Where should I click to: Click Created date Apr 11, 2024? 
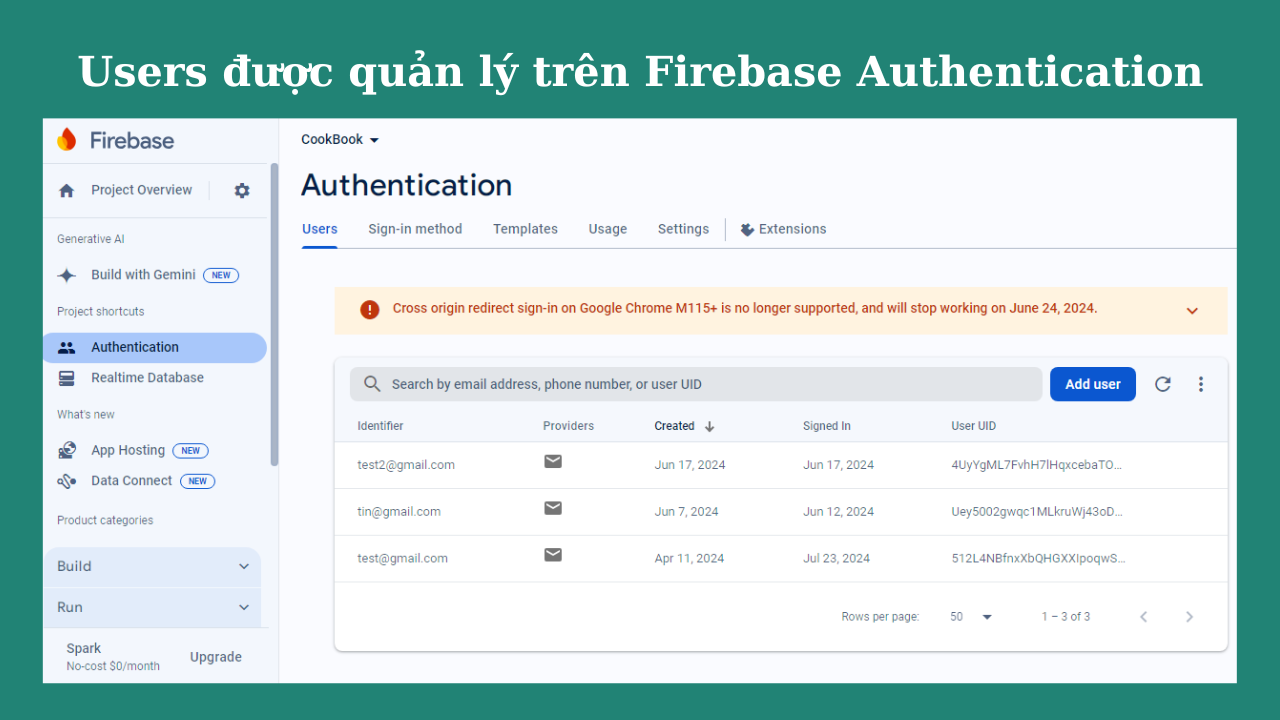click(x=689, y=559)
